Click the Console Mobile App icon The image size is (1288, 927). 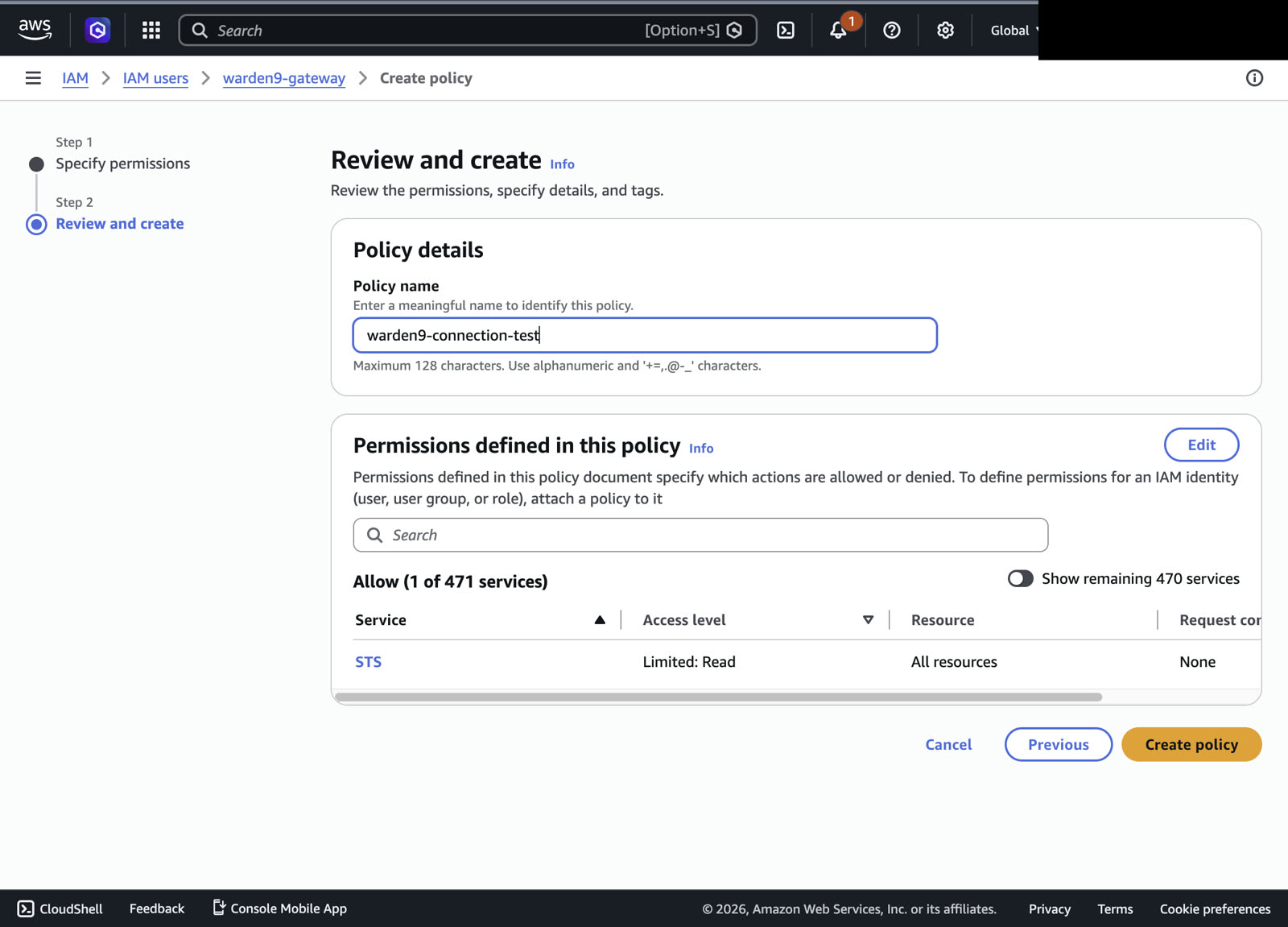(219, 908)
